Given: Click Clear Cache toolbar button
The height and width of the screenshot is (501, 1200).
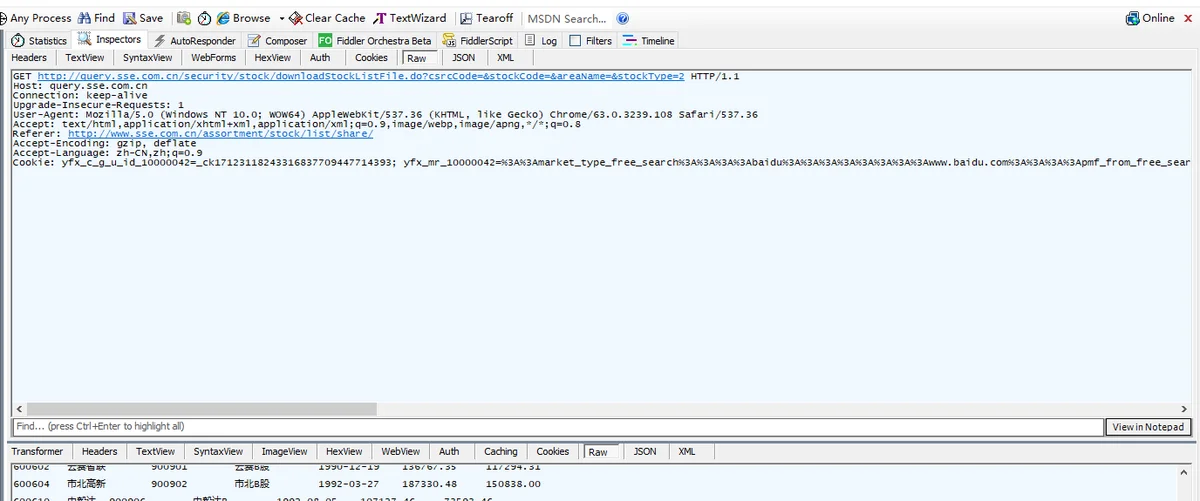Looking at the screenshot, I should coord(327,18).
